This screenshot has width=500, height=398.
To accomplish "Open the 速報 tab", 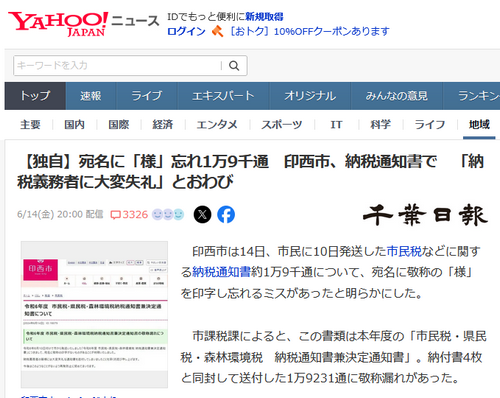I will tap(91, 96).
